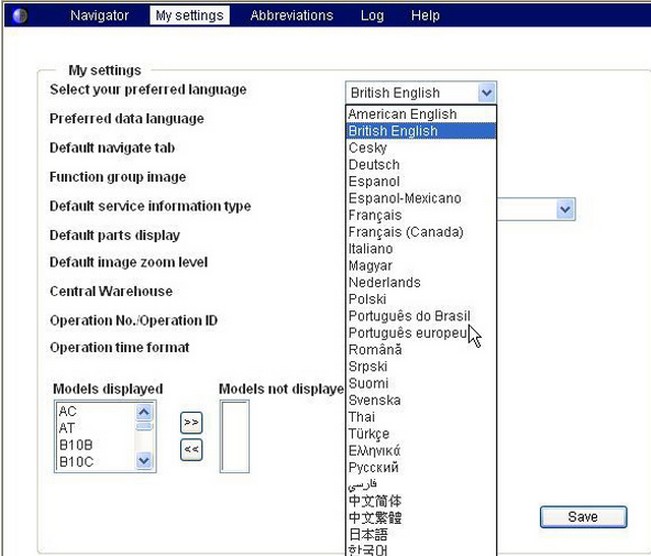
Task: Move selected model to not displayed (>>)
Action: click(191, 422)
